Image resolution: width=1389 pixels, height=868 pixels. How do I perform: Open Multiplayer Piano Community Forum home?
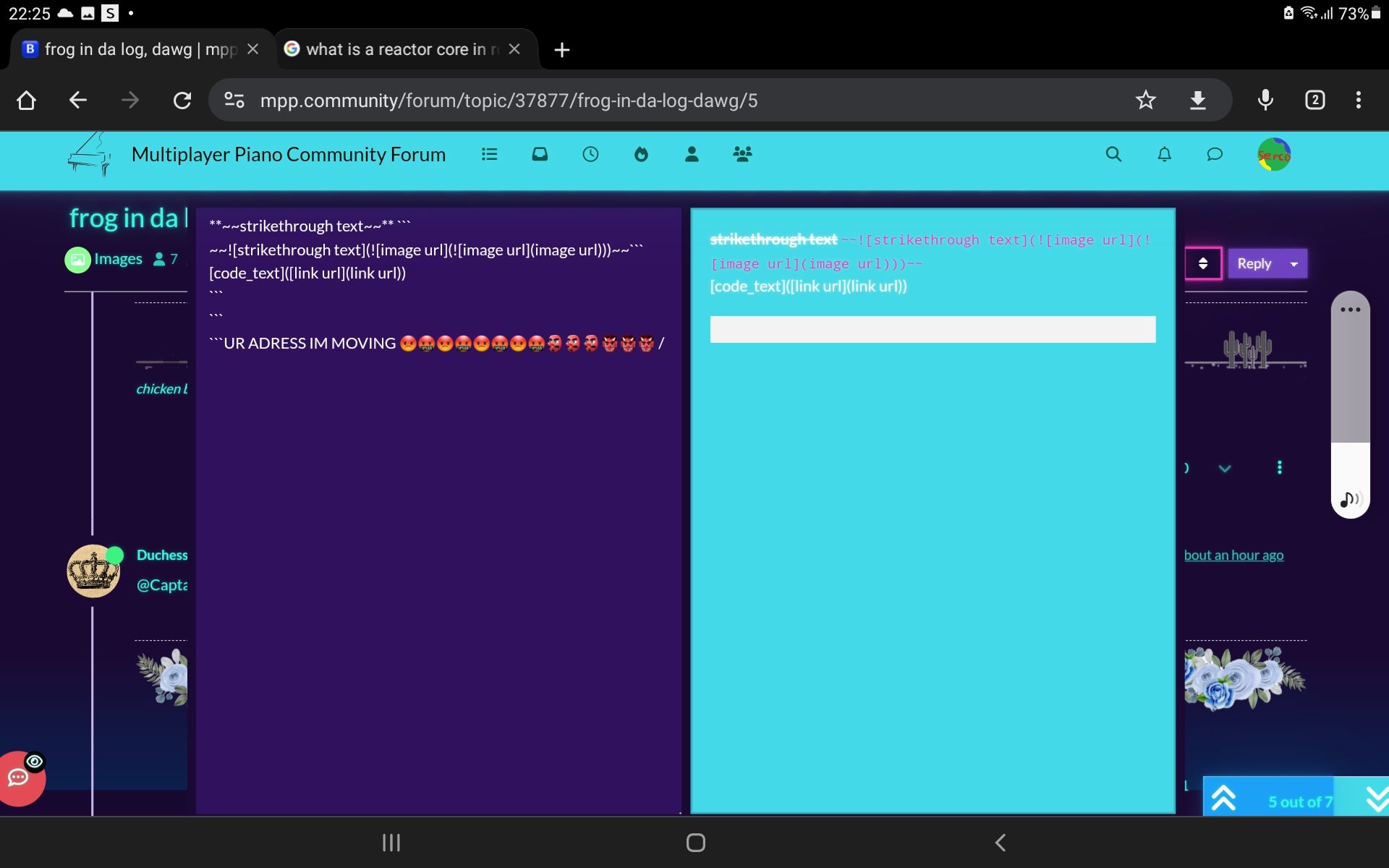[288, 154]
